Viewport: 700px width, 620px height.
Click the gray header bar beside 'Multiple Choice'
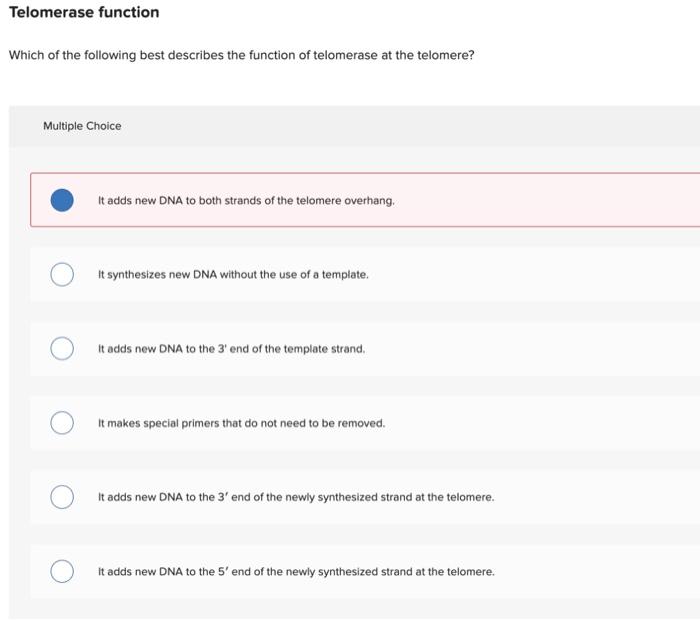(x=402, y=126)
